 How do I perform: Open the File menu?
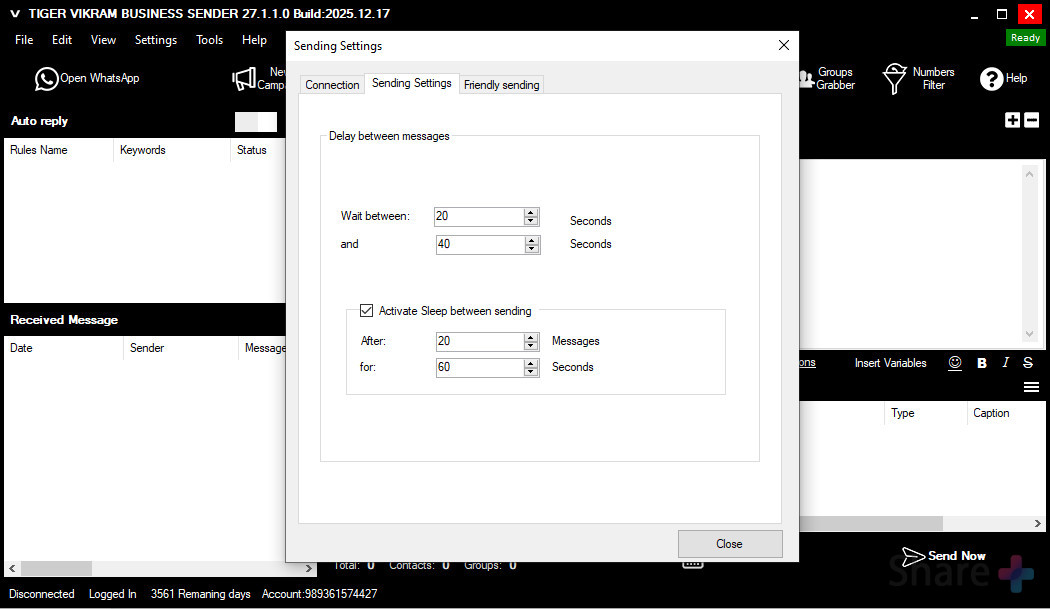click(x=24, y=40)
